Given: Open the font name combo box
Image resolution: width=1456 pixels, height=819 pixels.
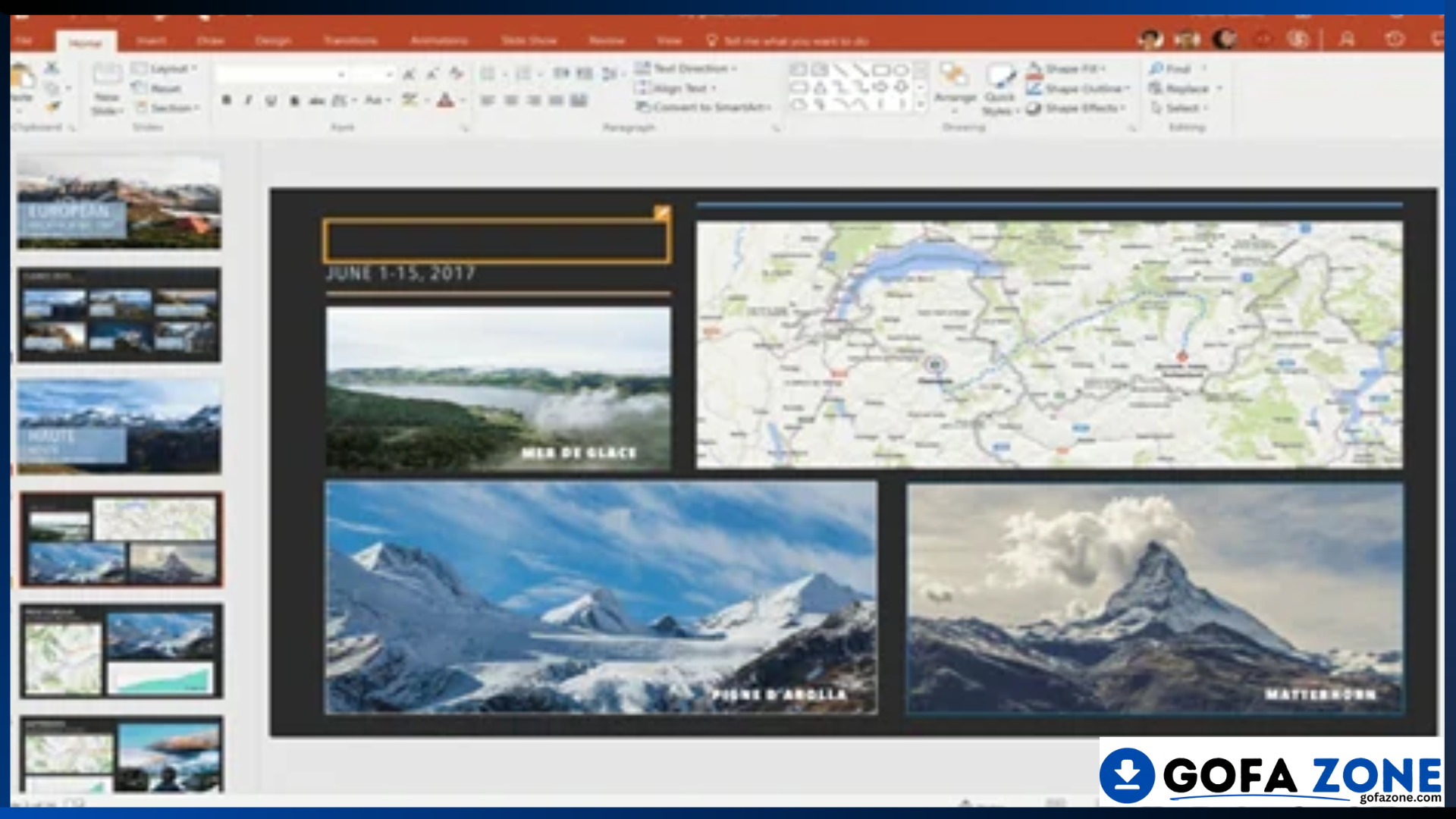Looking at the screenshot, I should coord(281,74).
